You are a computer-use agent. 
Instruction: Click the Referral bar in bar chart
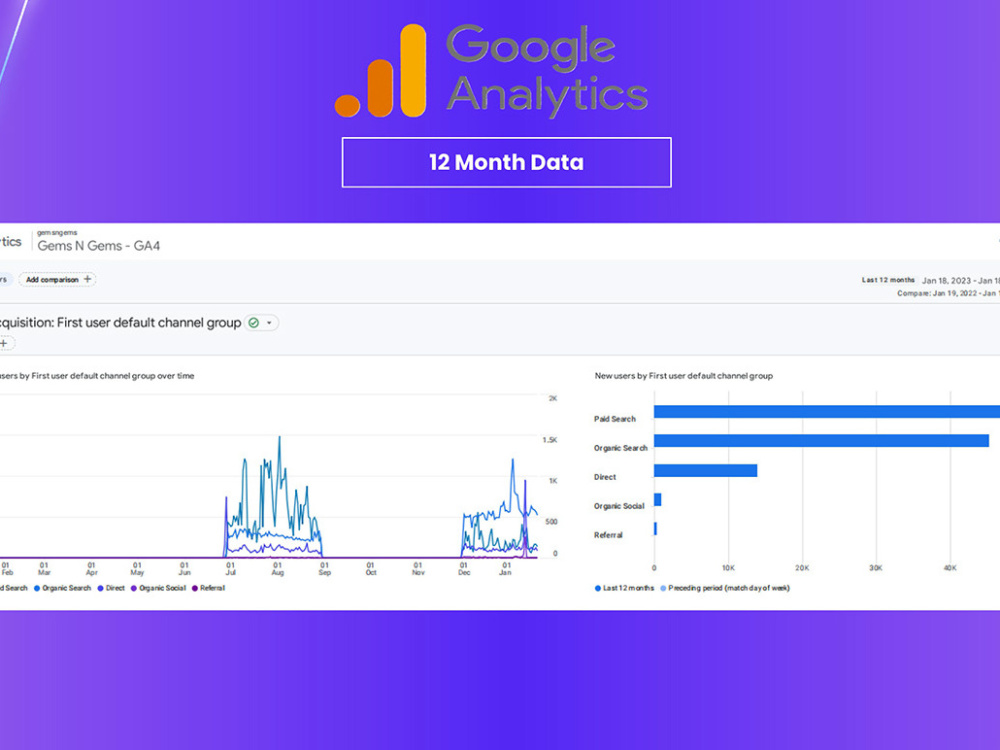(655, 529)
